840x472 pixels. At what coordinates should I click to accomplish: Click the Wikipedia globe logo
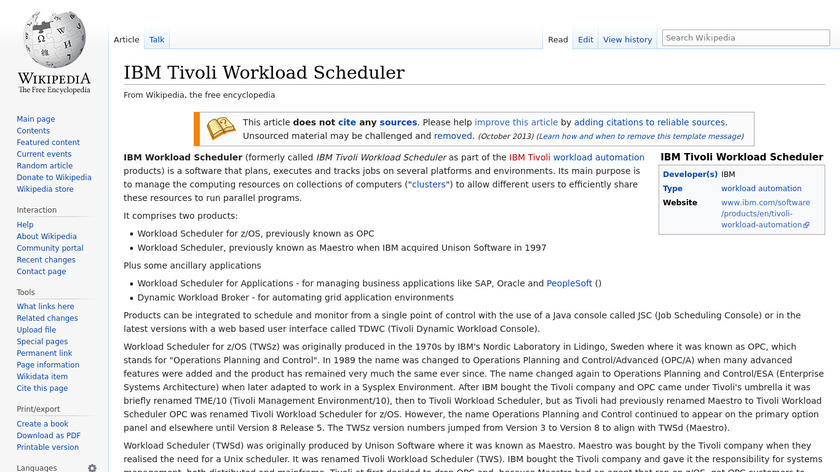(54, 39)
